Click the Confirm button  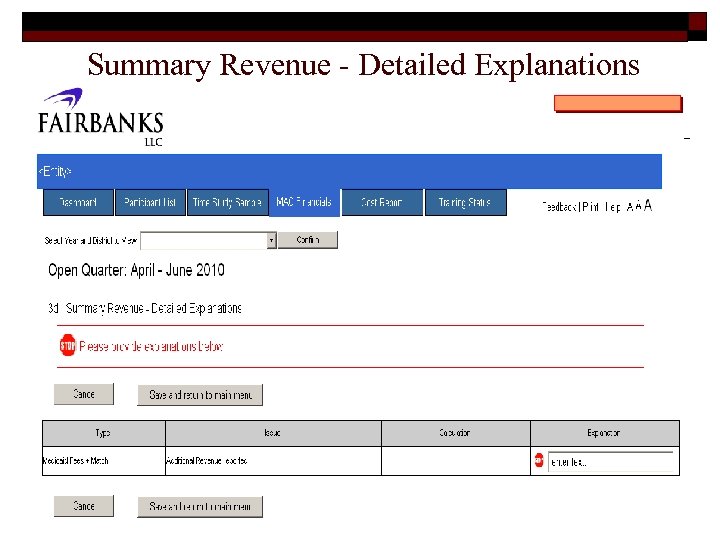[308, 240]
